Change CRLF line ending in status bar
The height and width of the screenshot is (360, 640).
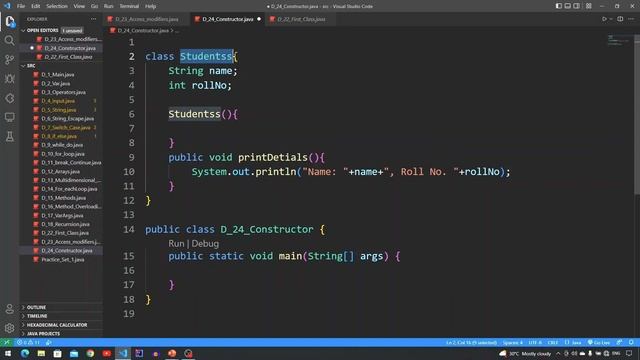tap(553, 342)
